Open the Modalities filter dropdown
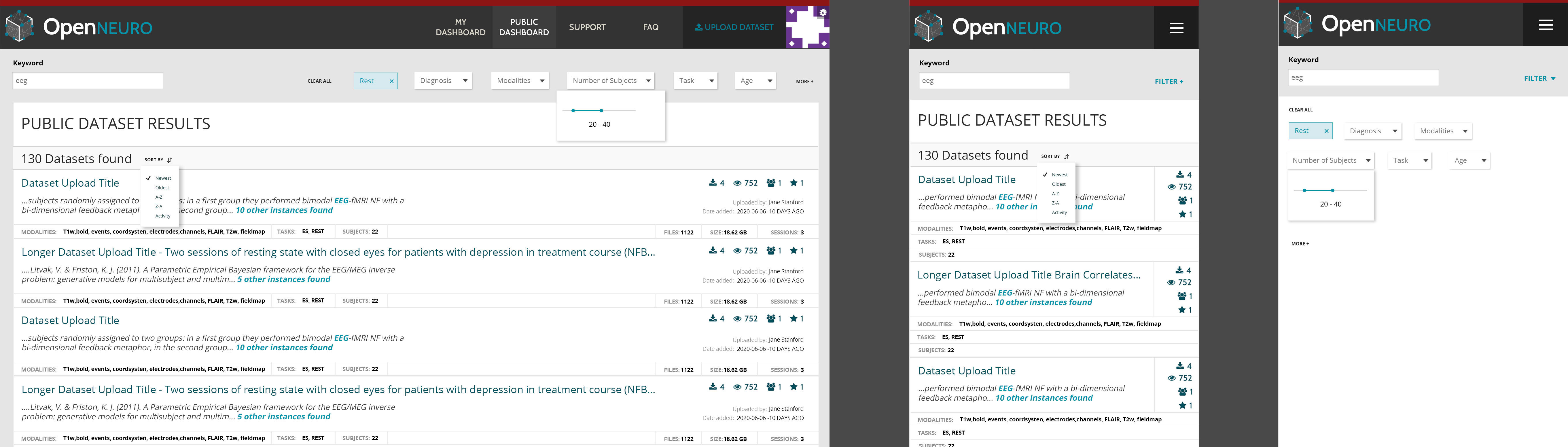The height and width of the screenshot is (447, 1568). (x=520, y=80)
